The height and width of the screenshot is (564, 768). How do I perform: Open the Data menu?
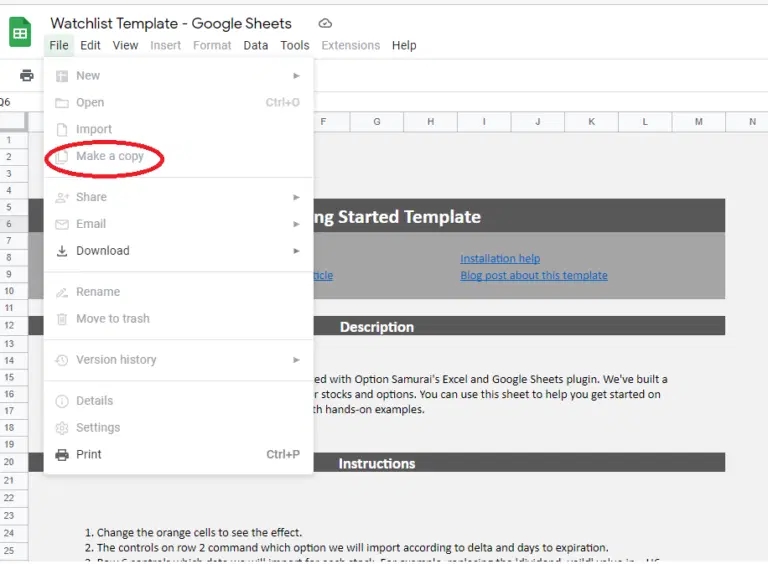pos(256,45)
